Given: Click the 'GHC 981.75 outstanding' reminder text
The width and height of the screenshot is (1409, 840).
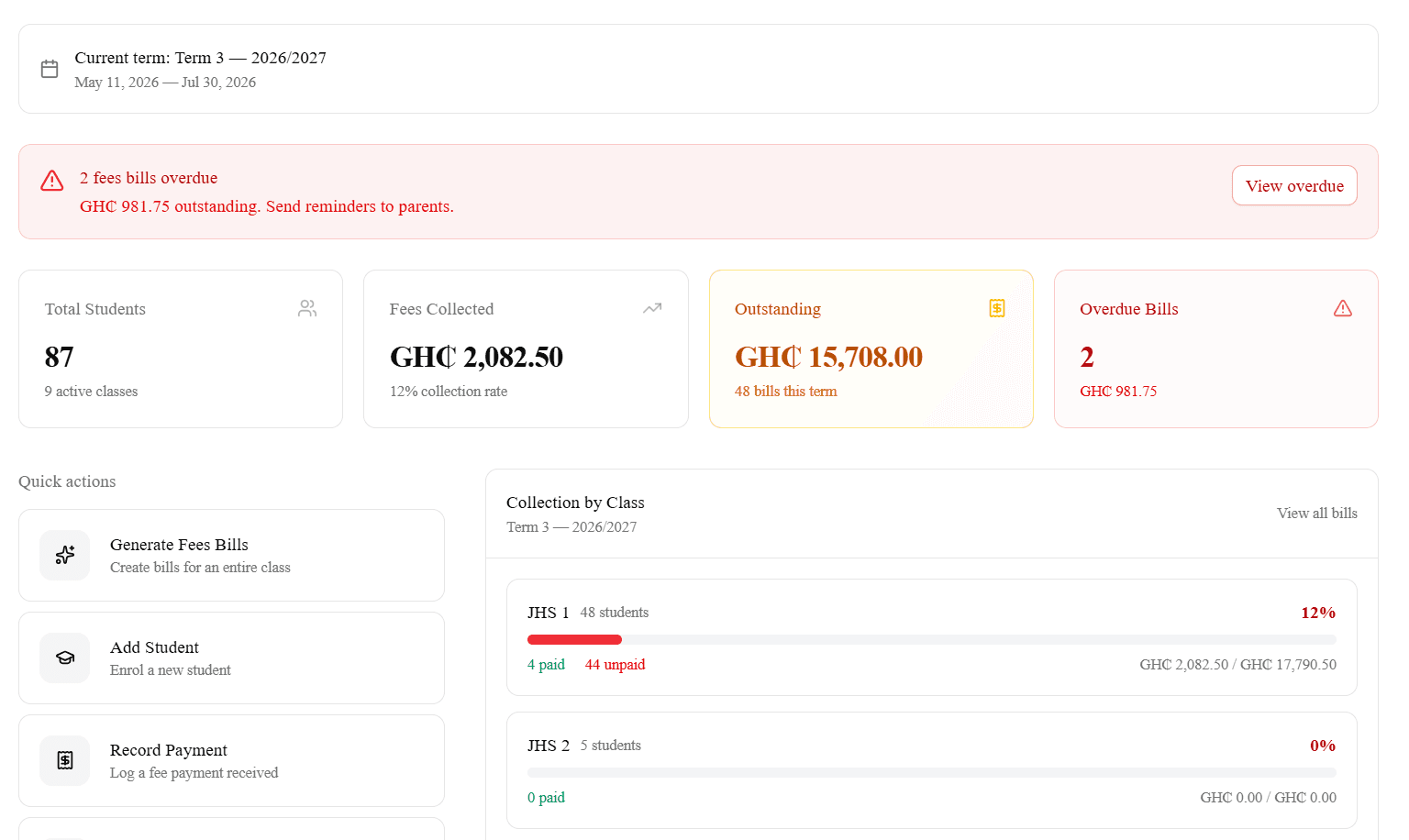Looking at the screenshot, I should (267, 206).
